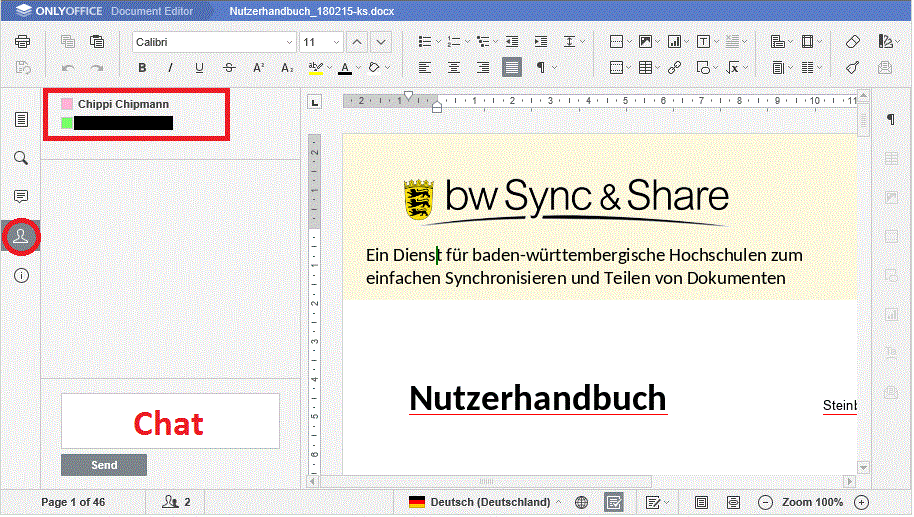This screenshot has width=914, height=517.
Task: Apply the font color swatch
Action: pyautogui.click(x=345, y=68)
